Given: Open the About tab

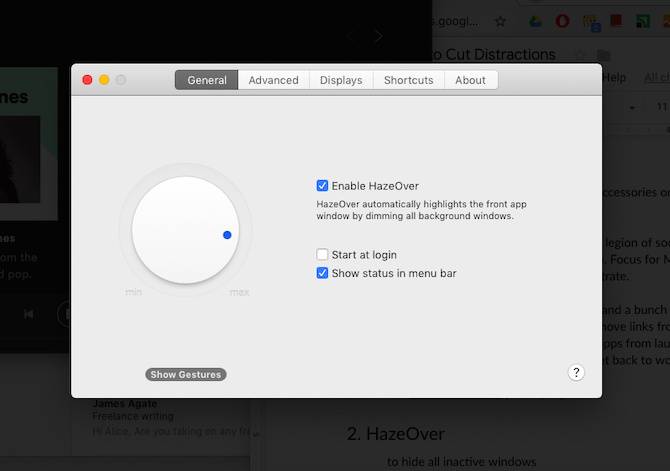Looking at the screenshot, I should point(470,80).
